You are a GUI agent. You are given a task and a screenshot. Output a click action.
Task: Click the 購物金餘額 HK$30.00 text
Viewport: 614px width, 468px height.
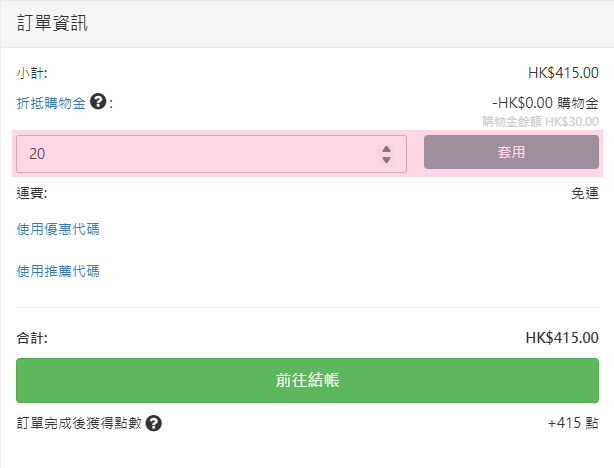click(x=540, y=121)
